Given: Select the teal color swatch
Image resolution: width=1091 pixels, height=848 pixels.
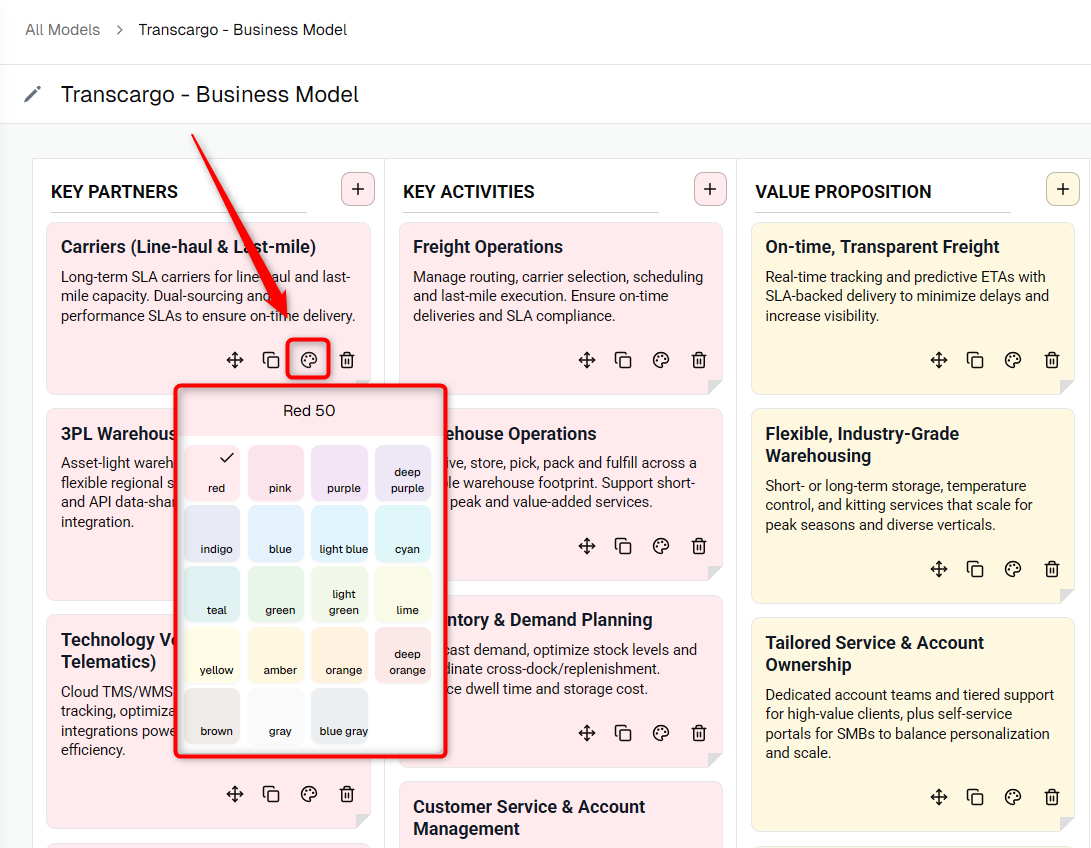Looking at the screenshot, I should pyautogui.click(x=212, y=594).
